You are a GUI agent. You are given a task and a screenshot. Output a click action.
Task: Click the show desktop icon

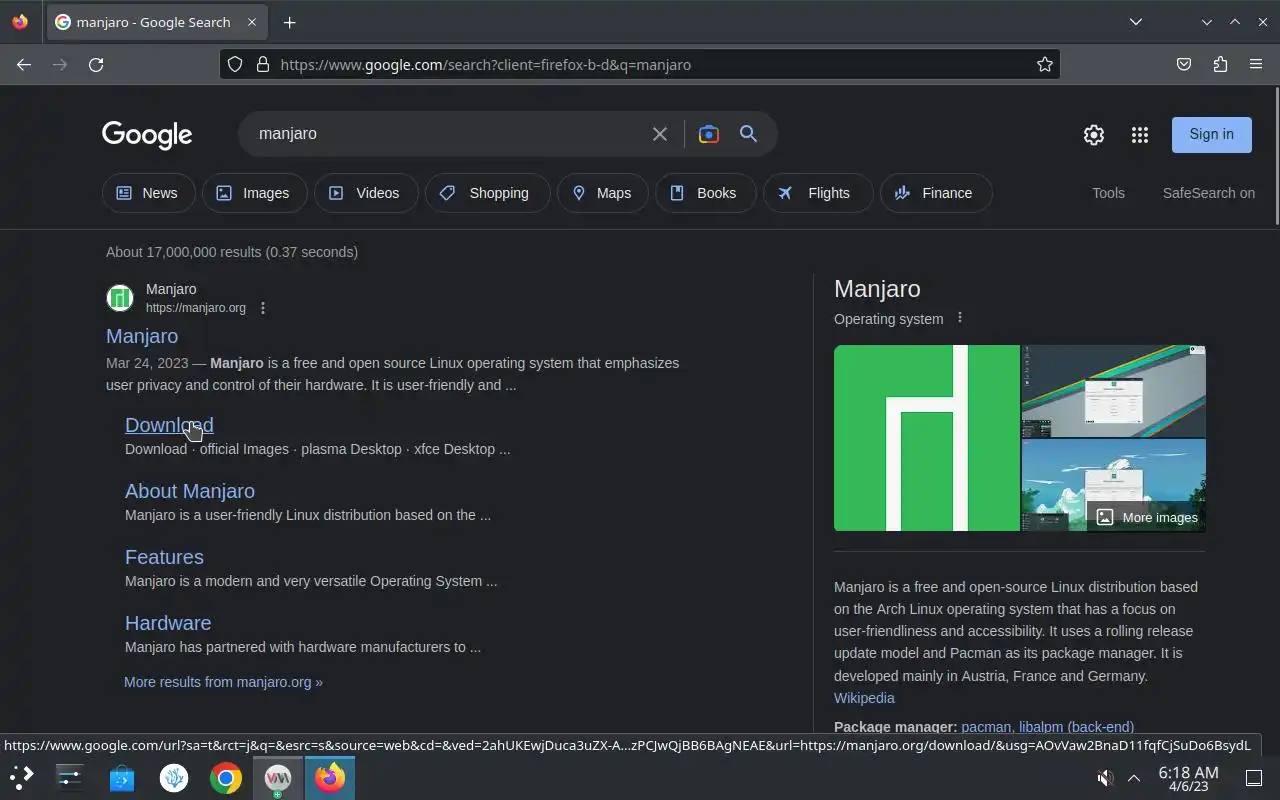(1254, 778)
